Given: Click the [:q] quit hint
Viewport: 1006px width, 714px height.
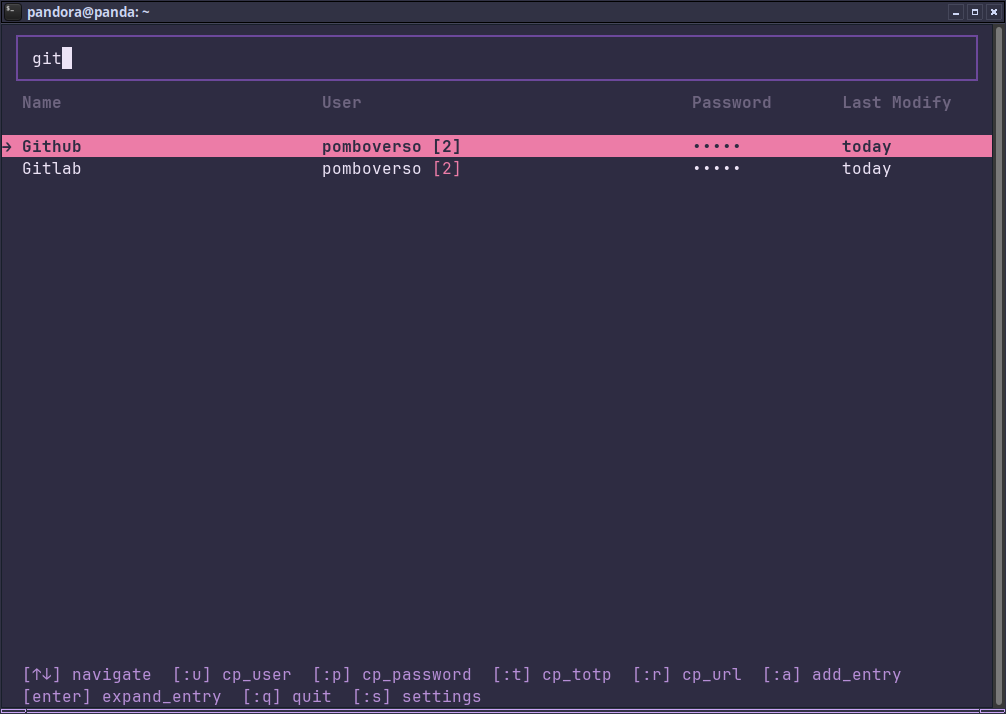Looking at the screenshot, I should pos(287,697).
